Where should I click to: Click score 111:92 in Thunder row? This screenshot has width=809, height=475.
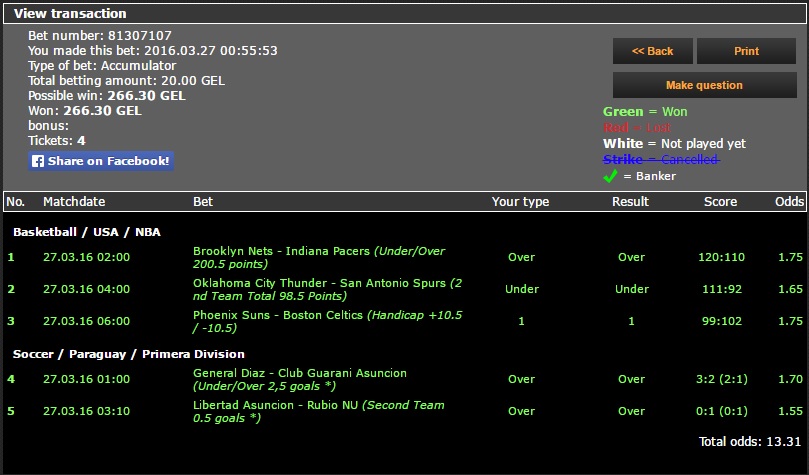(x=722, y=289)
